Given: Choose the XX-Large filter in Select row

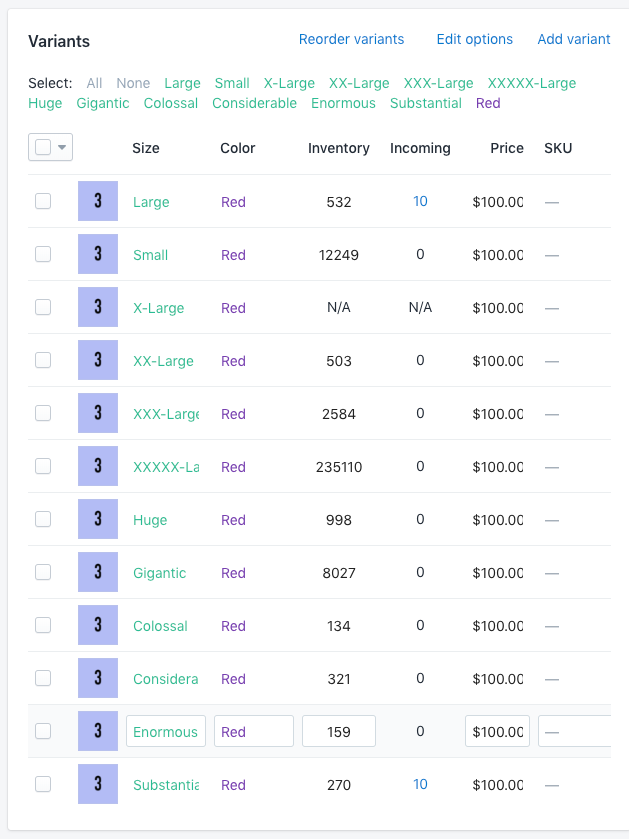Looking at the screenshot, I should coord(359,83).
